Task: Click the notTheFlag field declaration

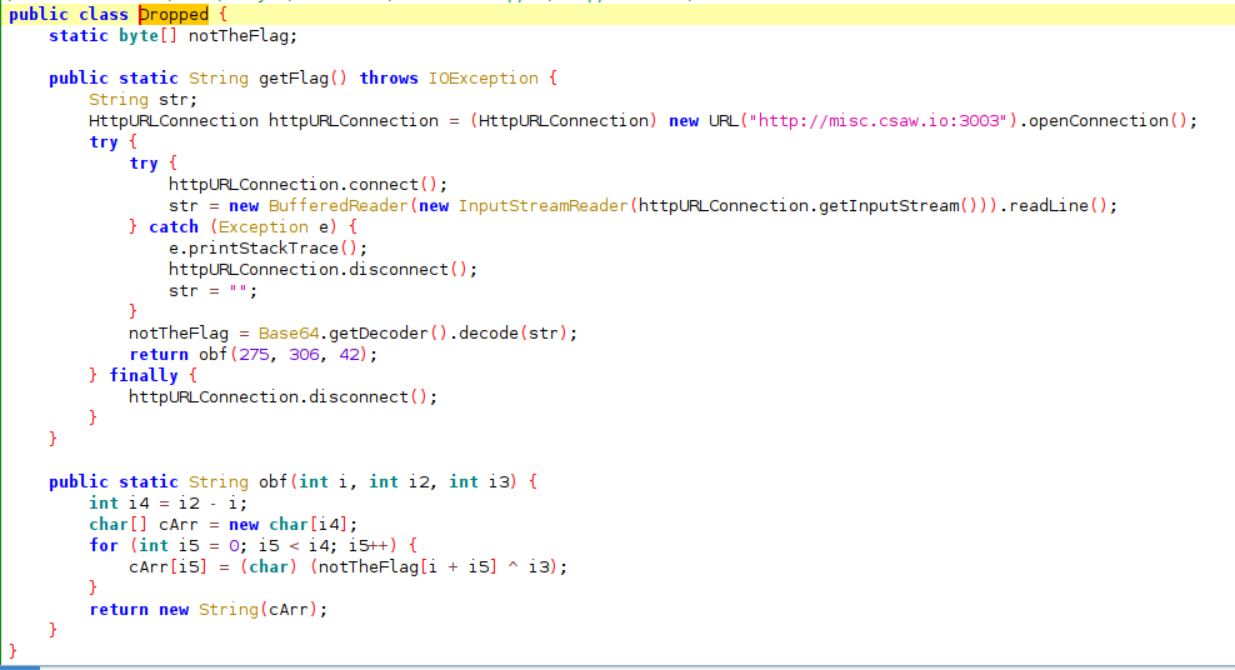Action: (173, 35)
